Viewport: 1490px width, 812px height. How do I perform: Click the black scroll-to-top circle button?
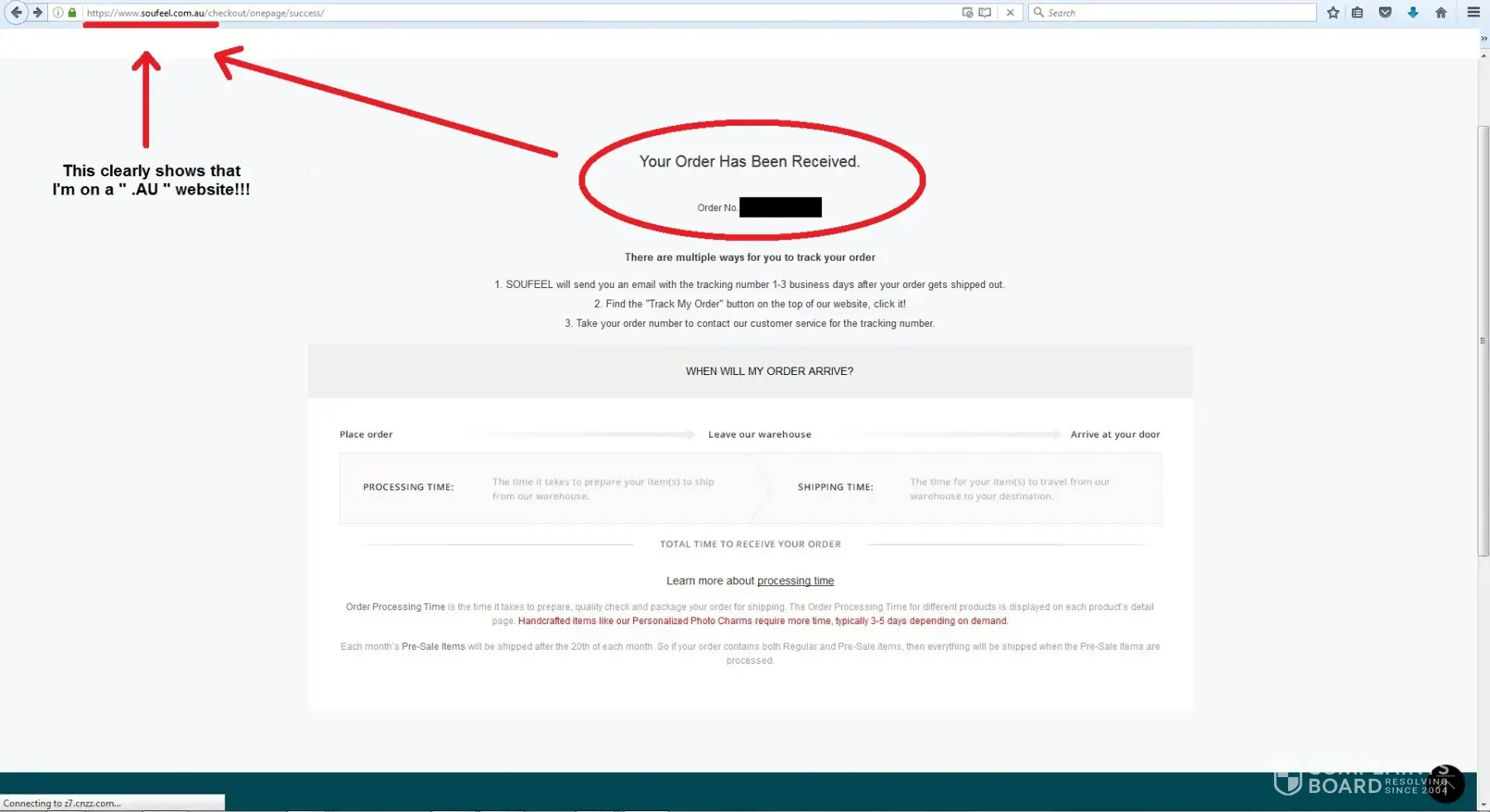(x=1446, y=783)
